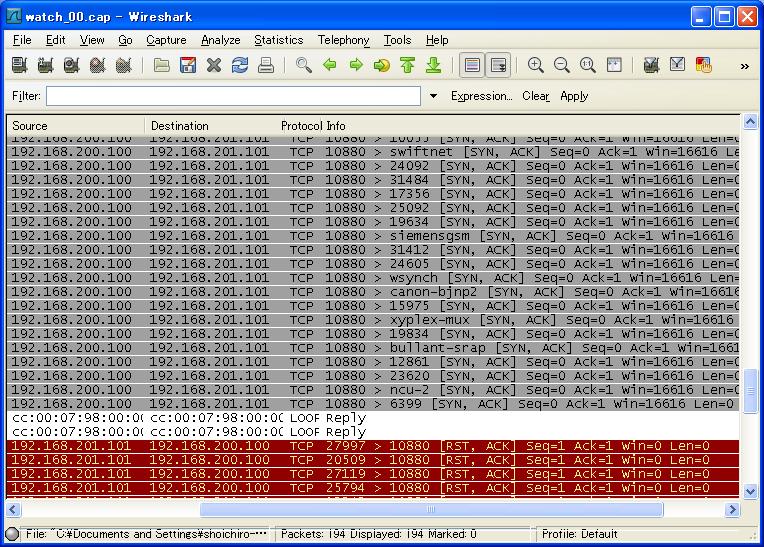This screenshot has width=764, height=547.
Task: Go to specified packet number icon
Action: point(382,65)
